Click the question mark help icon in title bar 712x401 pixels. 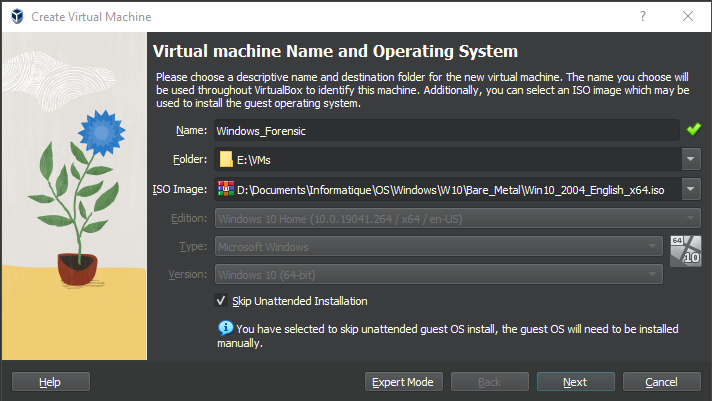(642, 17)
